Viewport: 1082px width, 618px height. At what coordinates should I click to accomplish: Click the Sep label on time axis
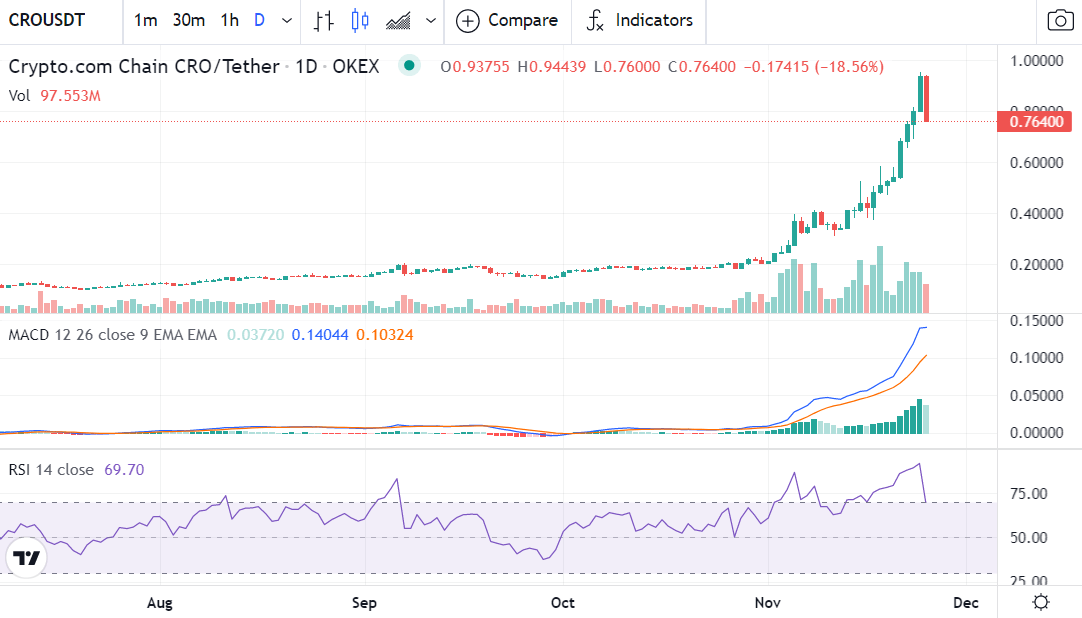(x=364, y=603)
